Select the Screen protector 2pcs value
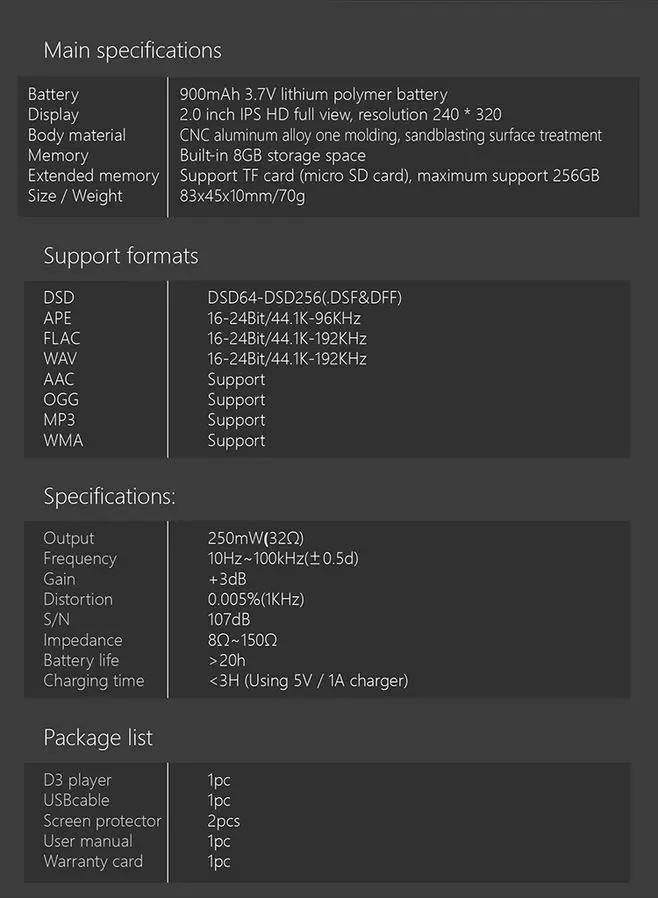The image size is (658, 898). pos(223,821)
